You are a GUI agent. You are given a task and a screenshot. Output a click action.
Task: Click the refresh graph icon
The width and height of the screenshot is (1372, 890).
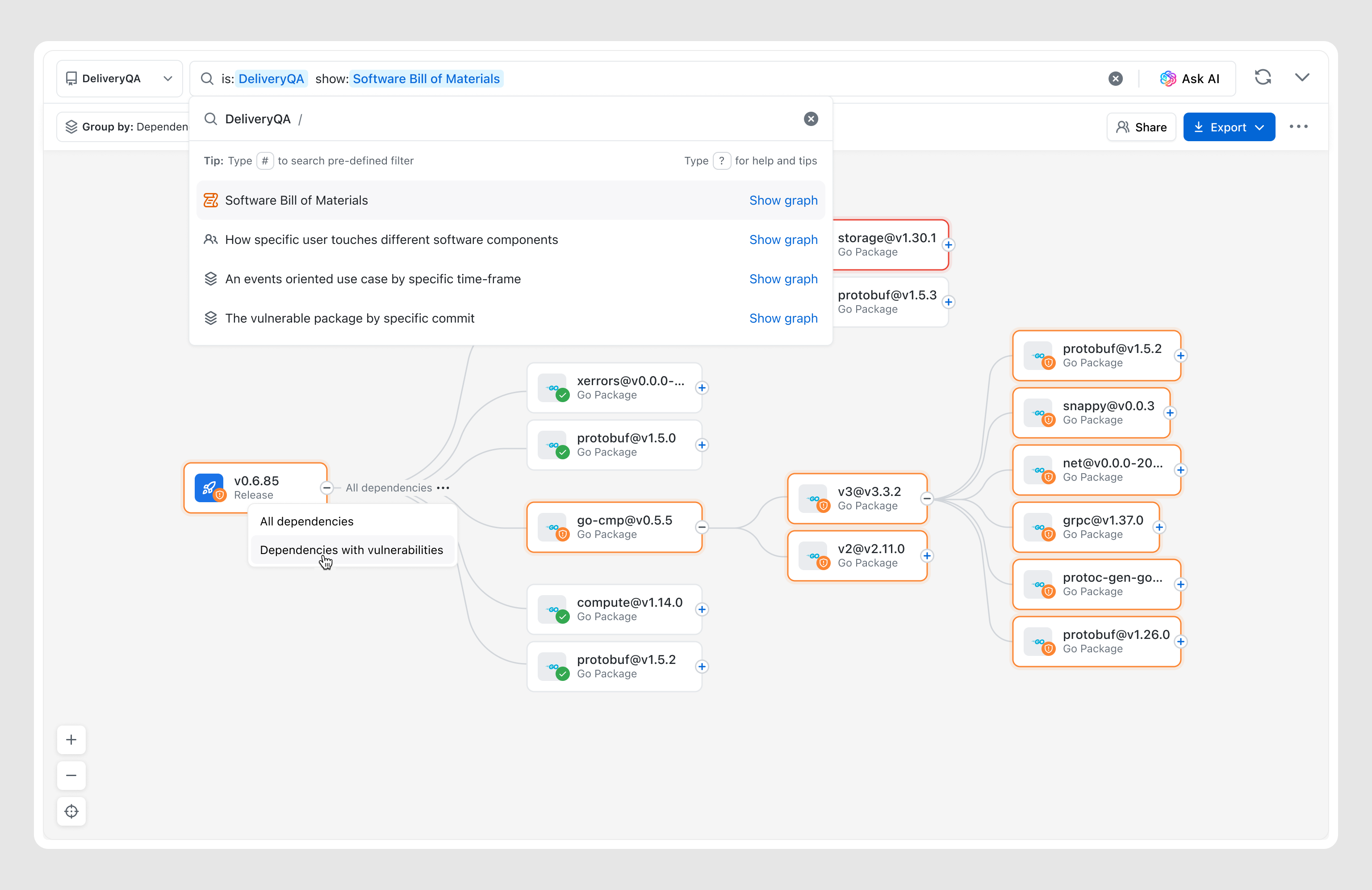(x=1263, y=78)
